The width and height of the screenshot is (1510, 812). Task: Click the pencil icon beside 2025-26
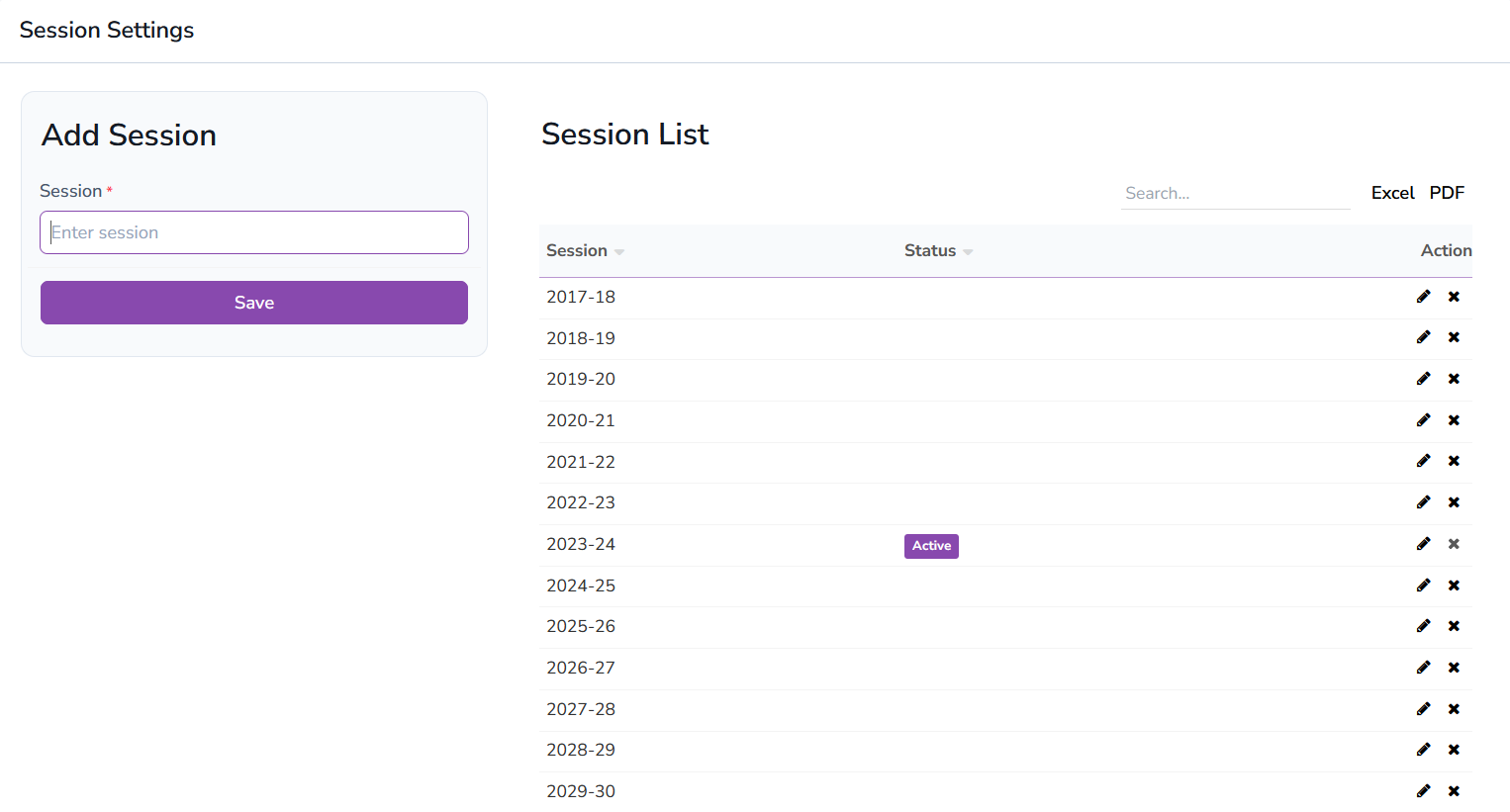[x=1423, y=625]
